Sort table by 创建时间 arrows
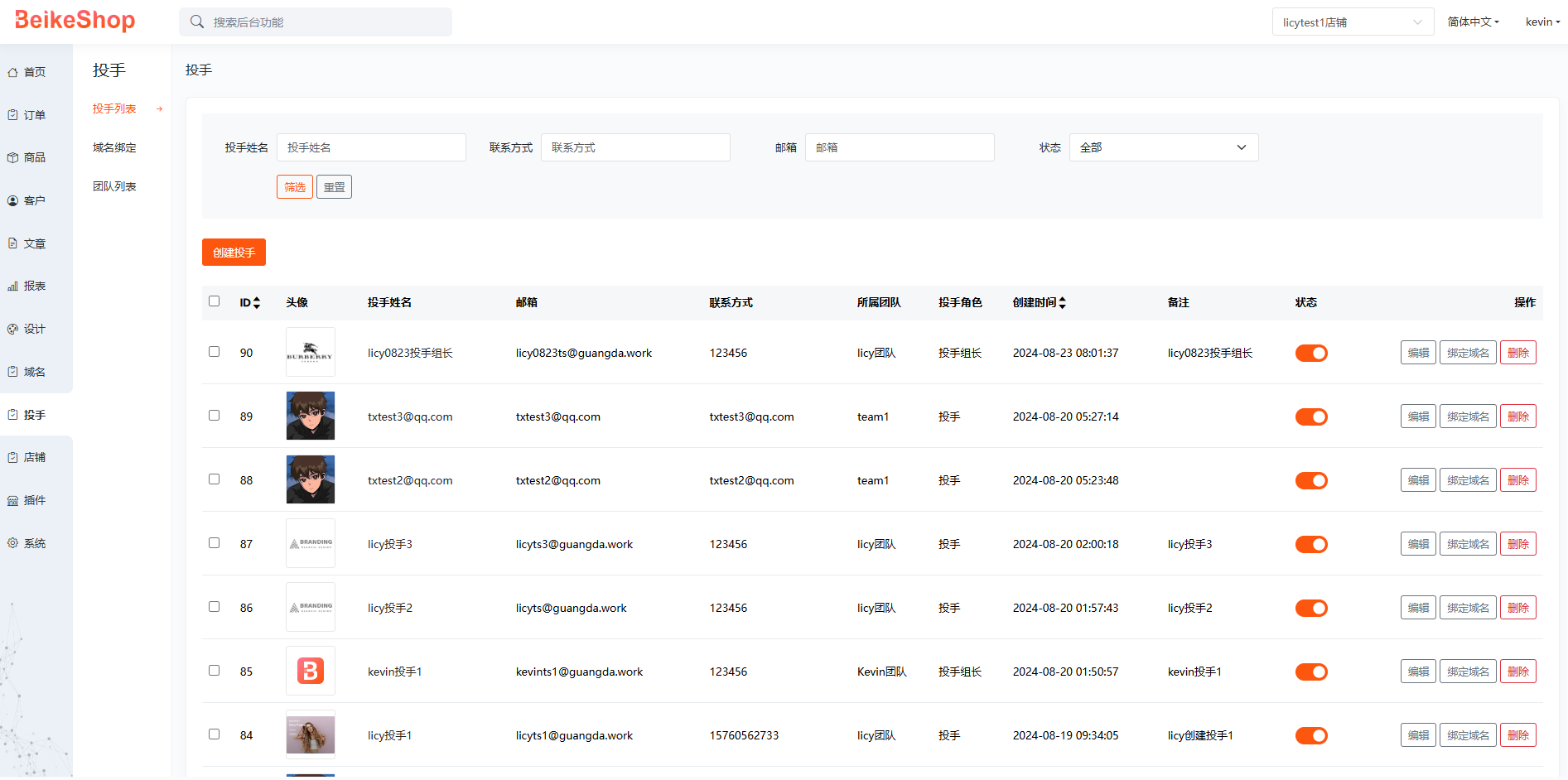 [x=1063, y=303]
